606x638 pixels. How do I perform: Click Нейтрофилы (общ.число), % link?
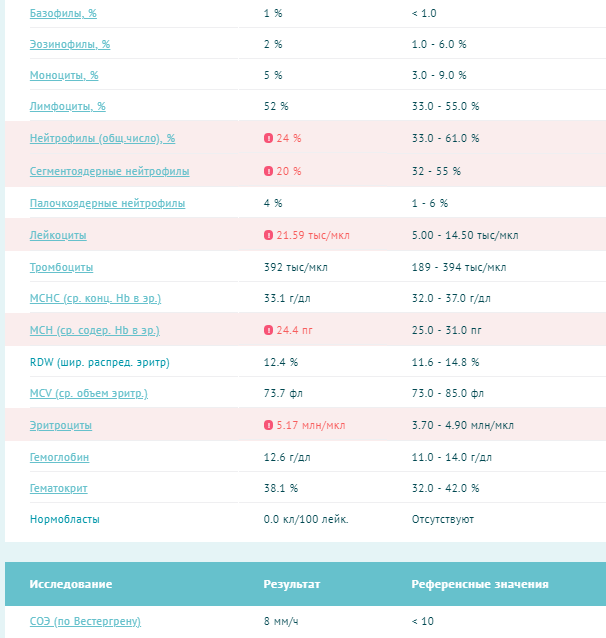tap(102, 138)
